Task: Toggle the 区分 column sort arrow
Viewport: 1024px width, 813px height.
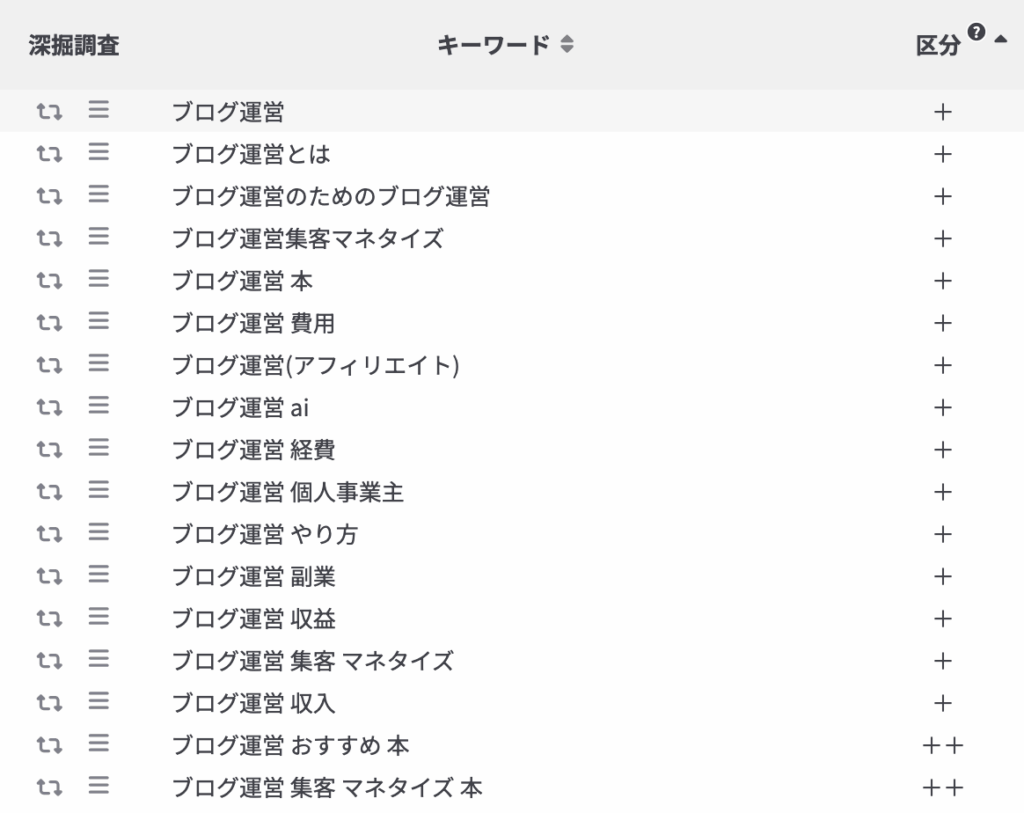Action: pos(1000,39)
